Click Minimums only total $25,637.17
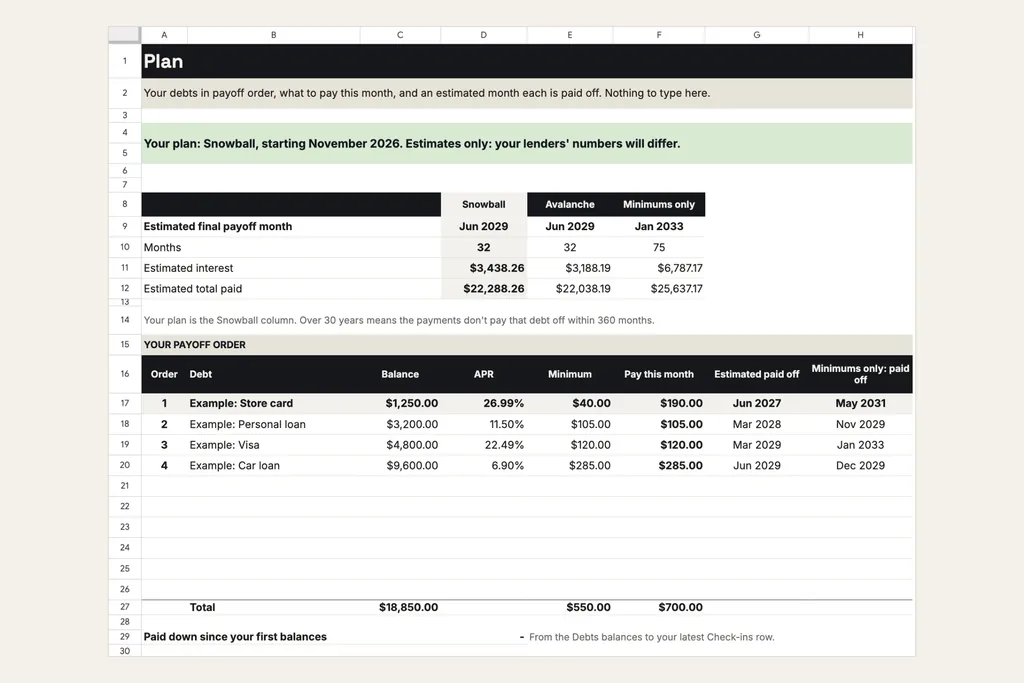1024x683 pixels. (677, 289)
